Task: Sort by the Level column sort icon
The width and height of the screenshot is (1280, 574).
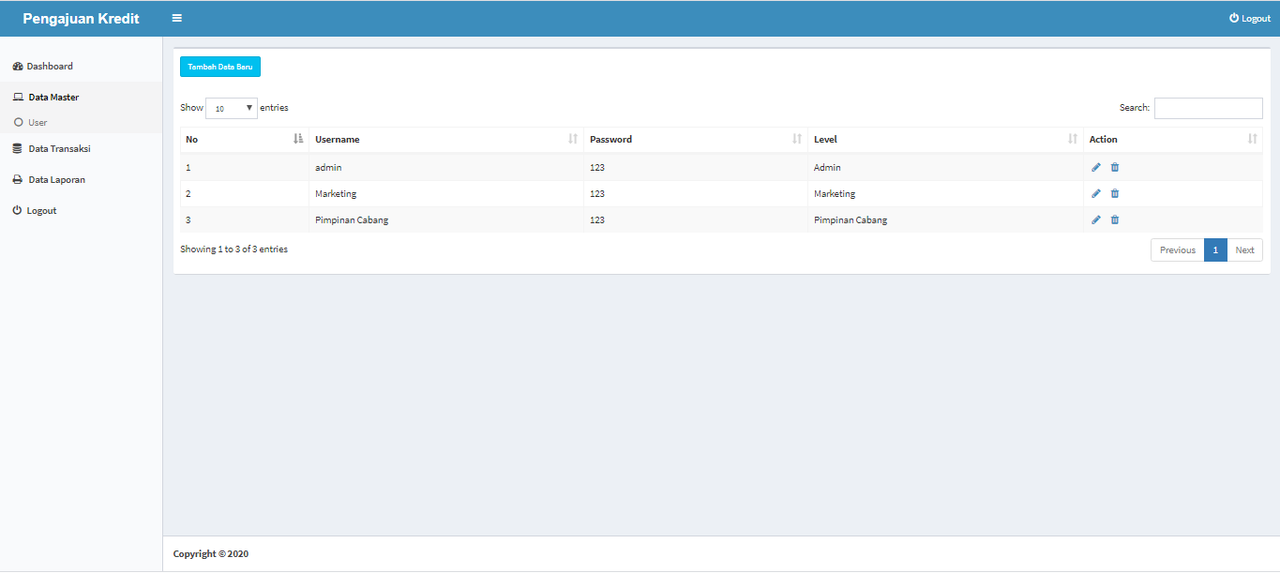Action: pos(1073,139)
